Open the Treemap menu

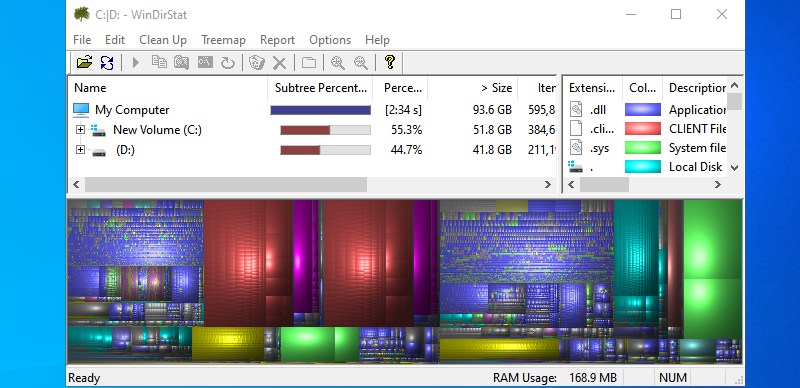[223, 40]
